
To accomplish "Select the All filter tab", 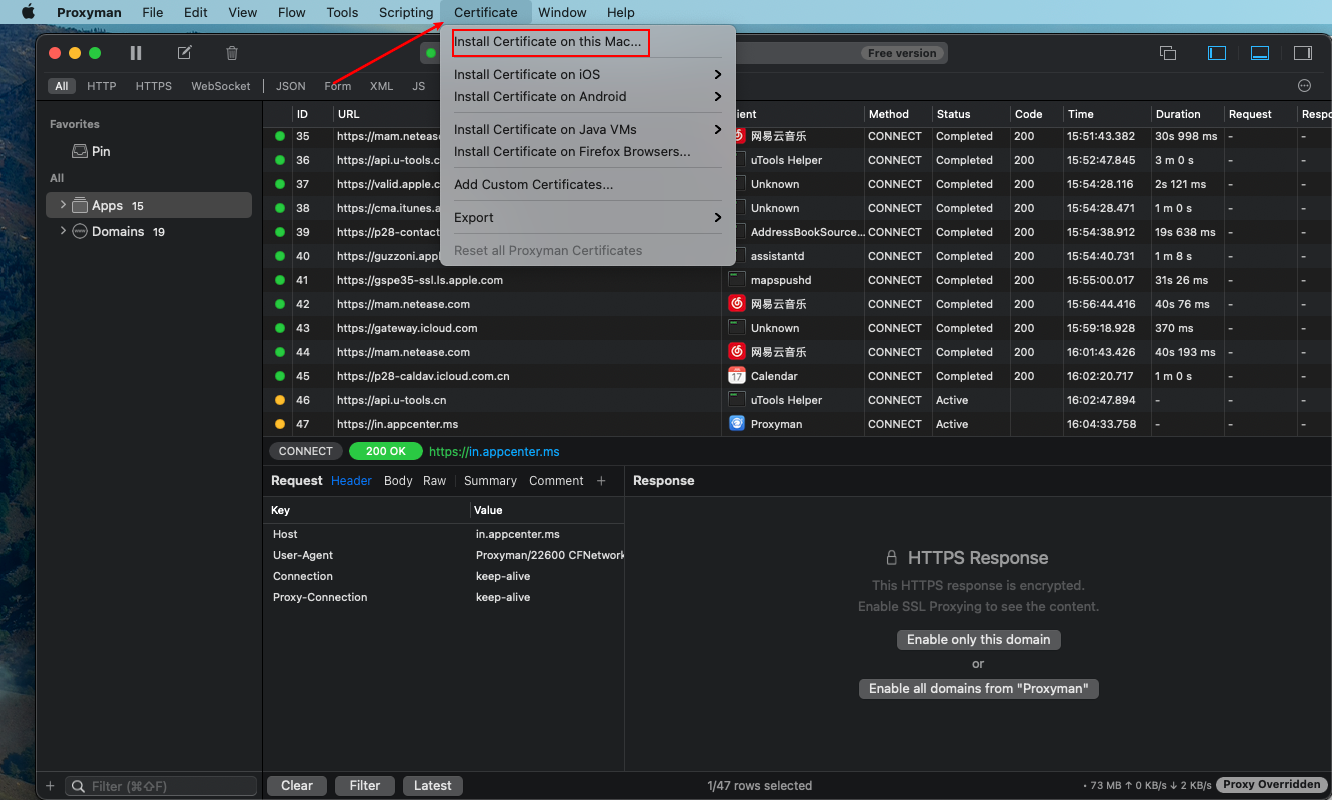I will pos(62,86).
